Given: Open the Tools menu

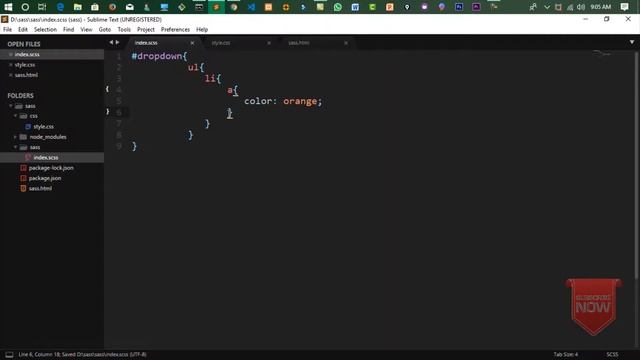Looking at the screenshot, I should coord(124,29).
